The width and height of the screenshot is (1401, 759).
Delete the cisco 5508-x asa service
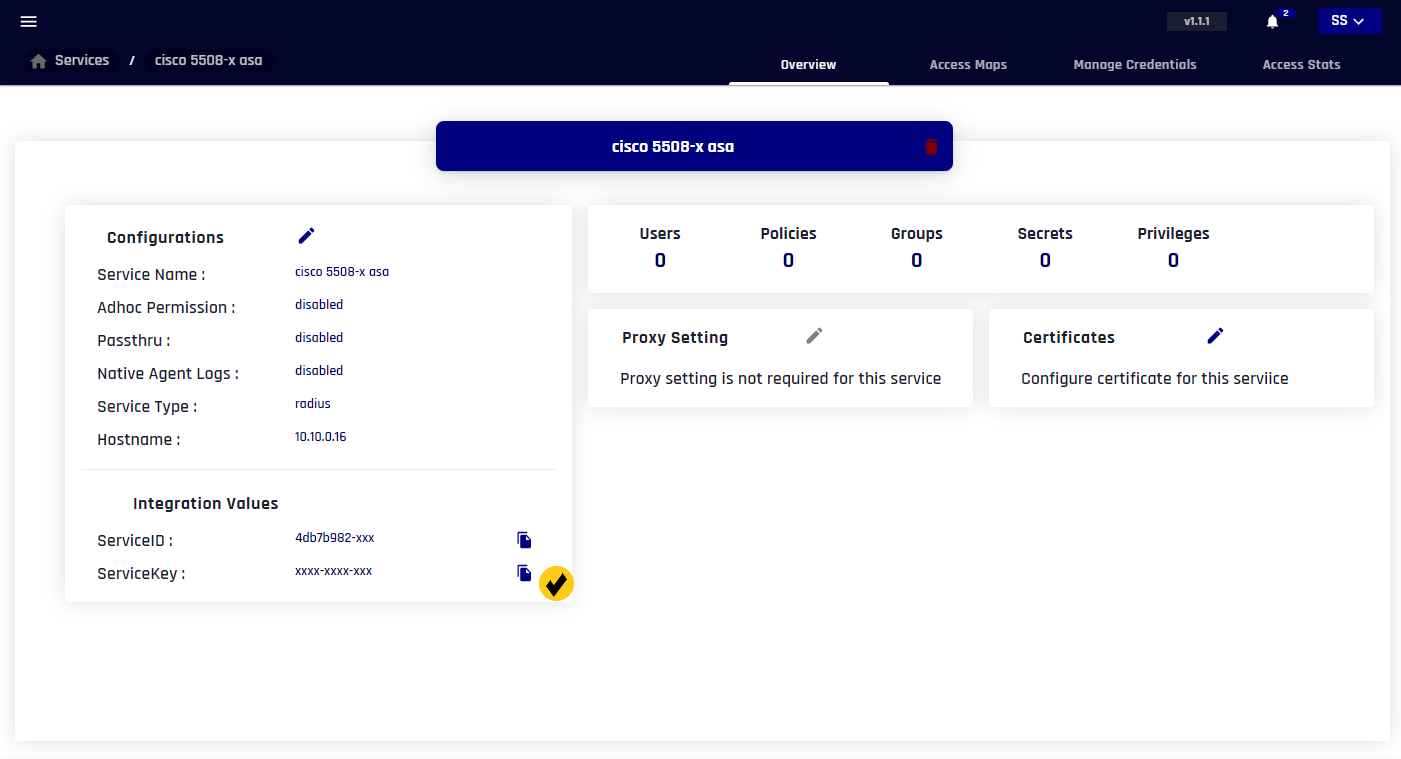[931, 147]
